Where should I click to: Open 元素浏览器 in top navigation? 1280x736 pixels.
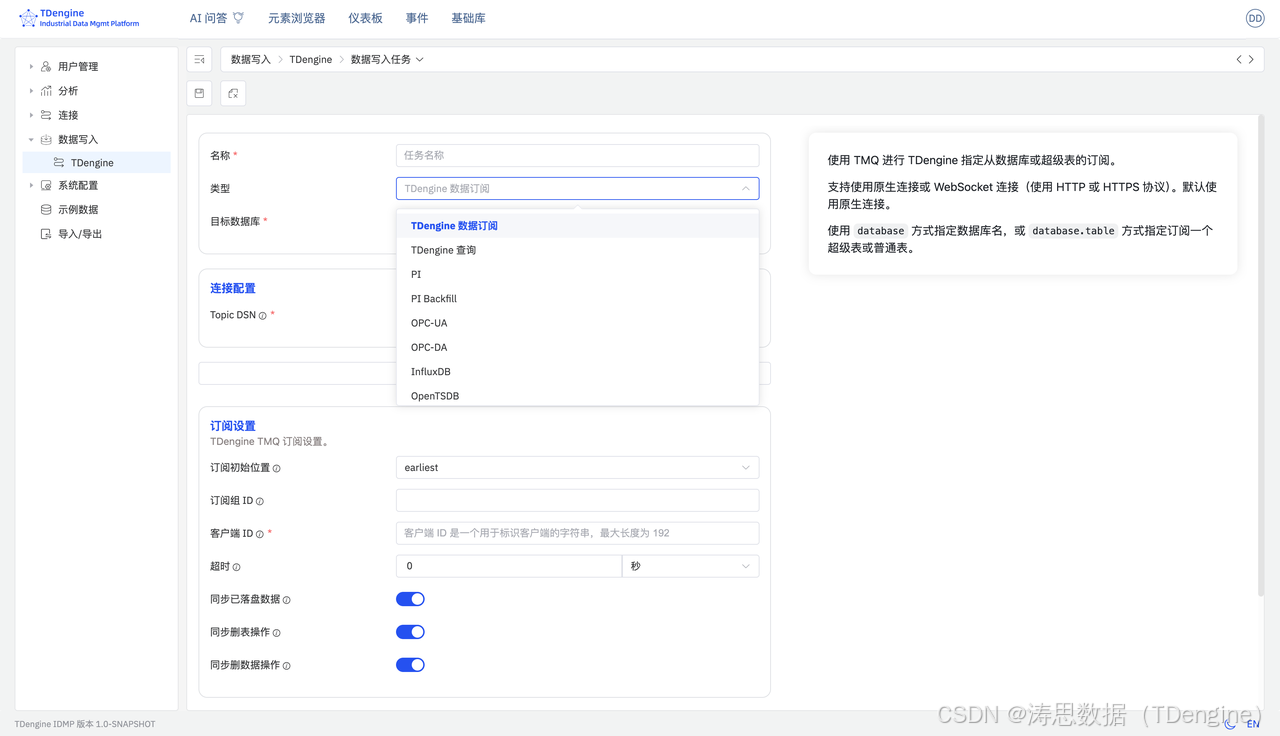click(297, 18)
